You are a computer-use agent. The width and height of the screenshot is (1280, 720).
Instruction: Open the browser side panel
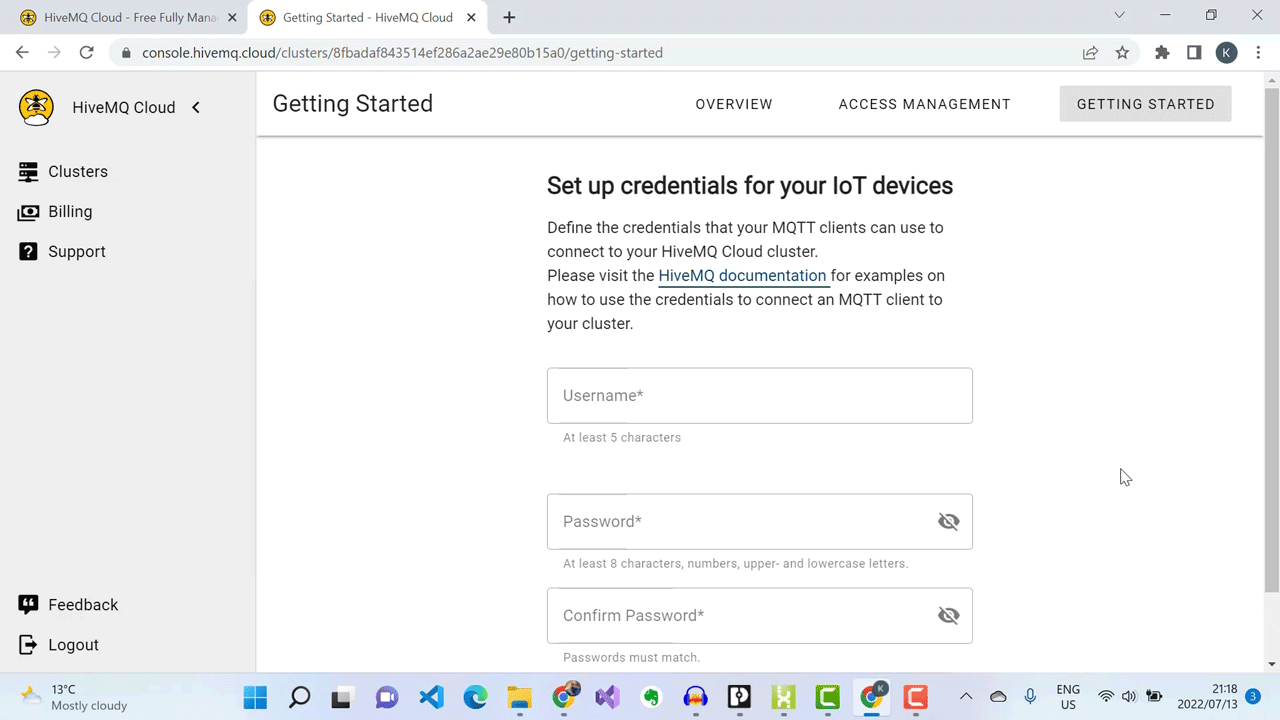(1194, 53)
